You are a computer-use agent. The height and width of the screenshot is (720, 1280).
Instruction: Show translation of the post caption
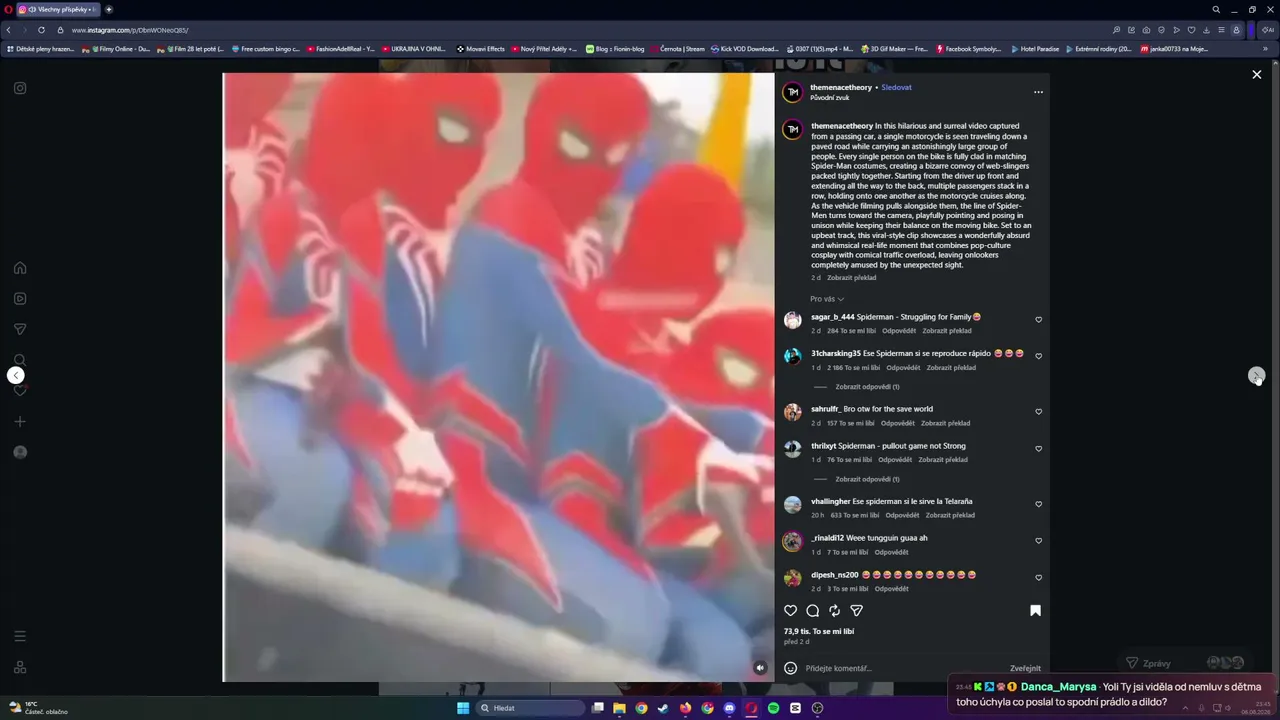pos(852,278)
